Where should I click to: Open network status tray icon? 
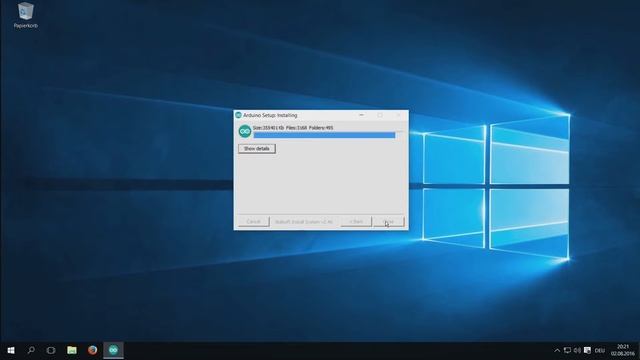[x=567, y=350]
